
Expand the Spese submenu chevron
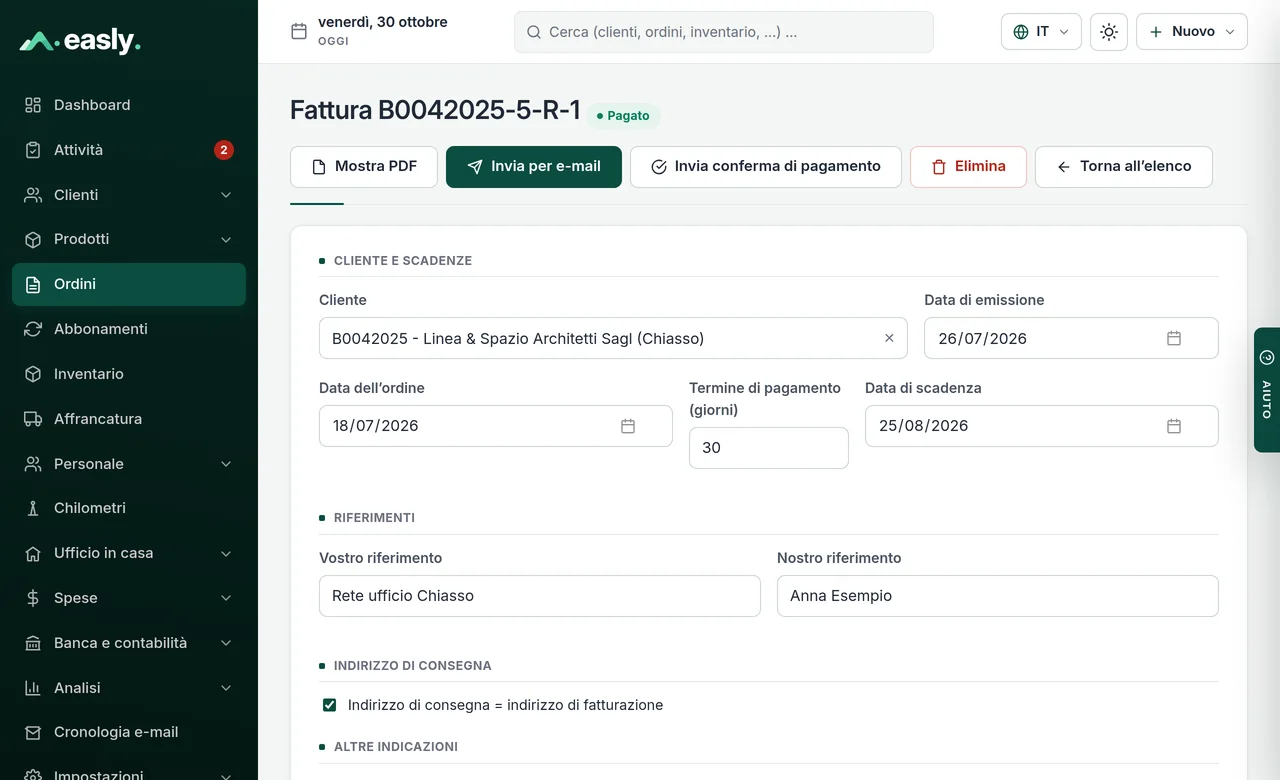tap(226, 598)
